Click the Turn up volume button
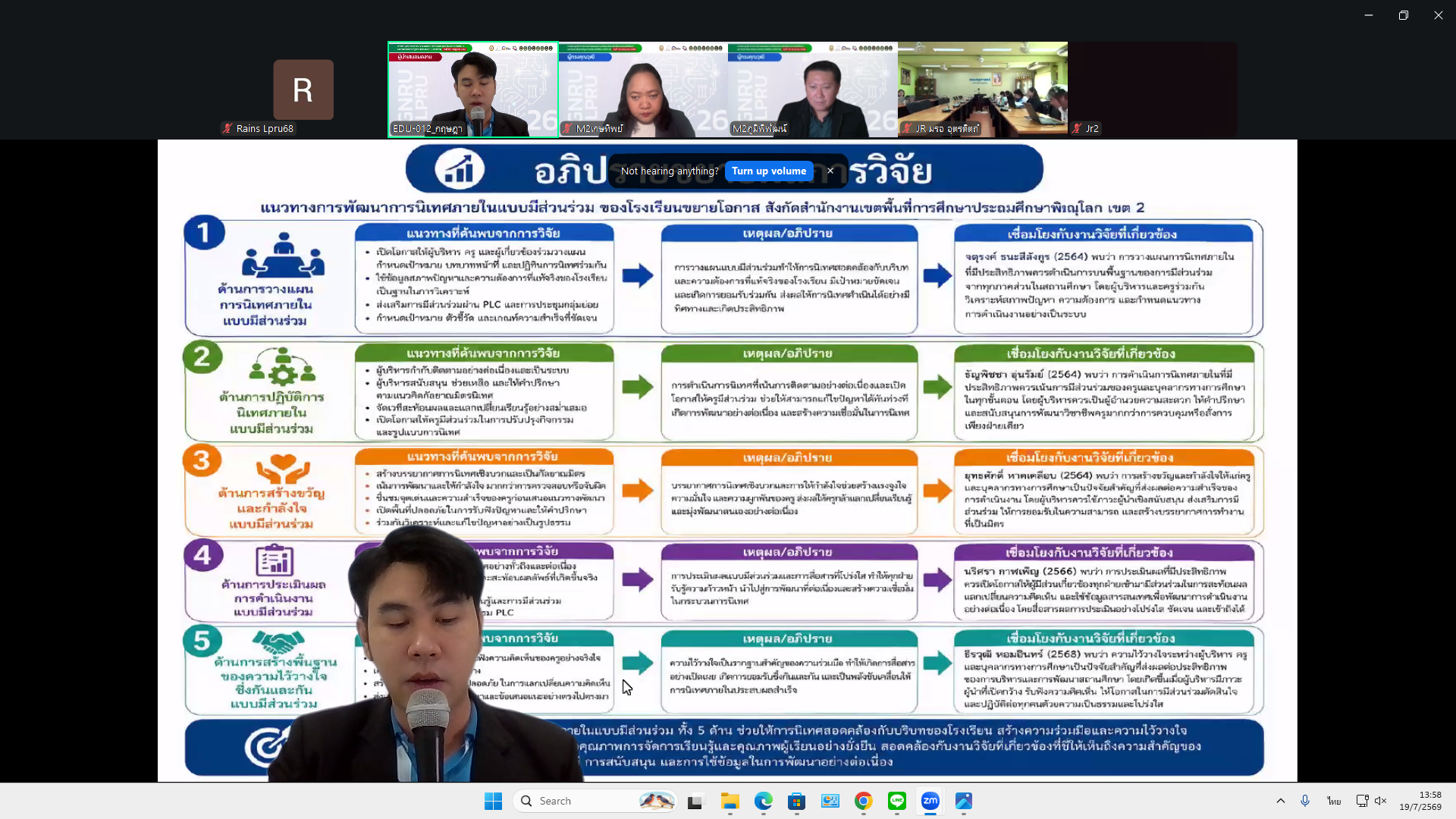 pos(769,171)
